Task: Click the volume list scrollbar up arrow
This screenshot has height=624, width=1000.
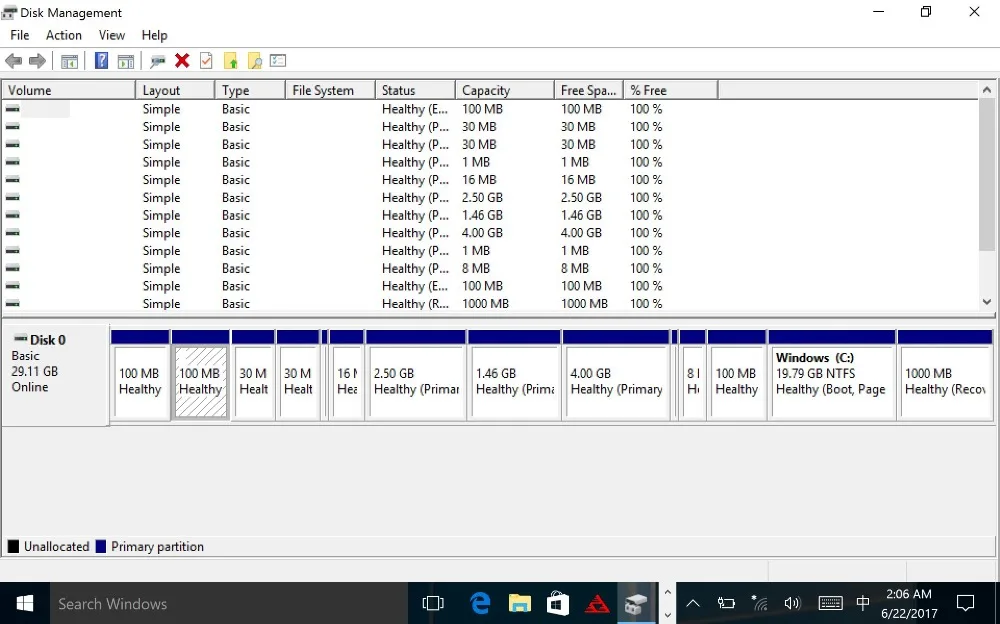Action: click(987, 90)
